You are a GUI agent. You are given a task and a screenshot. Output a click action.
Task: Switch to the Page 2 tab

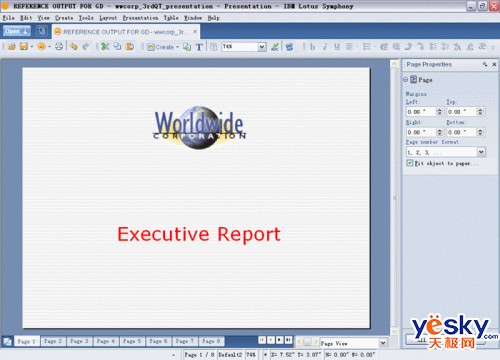coord(53,341)
